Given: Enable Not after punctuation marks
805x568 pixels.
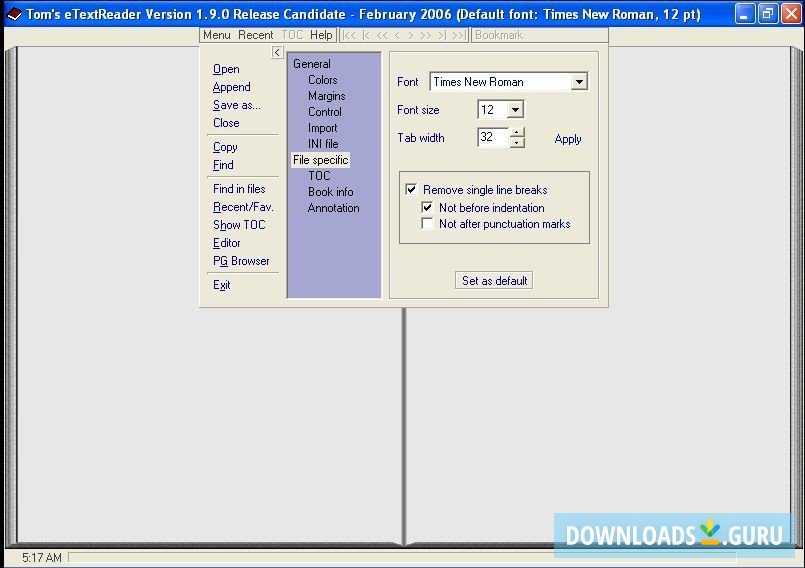Looking at the screenshot, I should point(427,223).
